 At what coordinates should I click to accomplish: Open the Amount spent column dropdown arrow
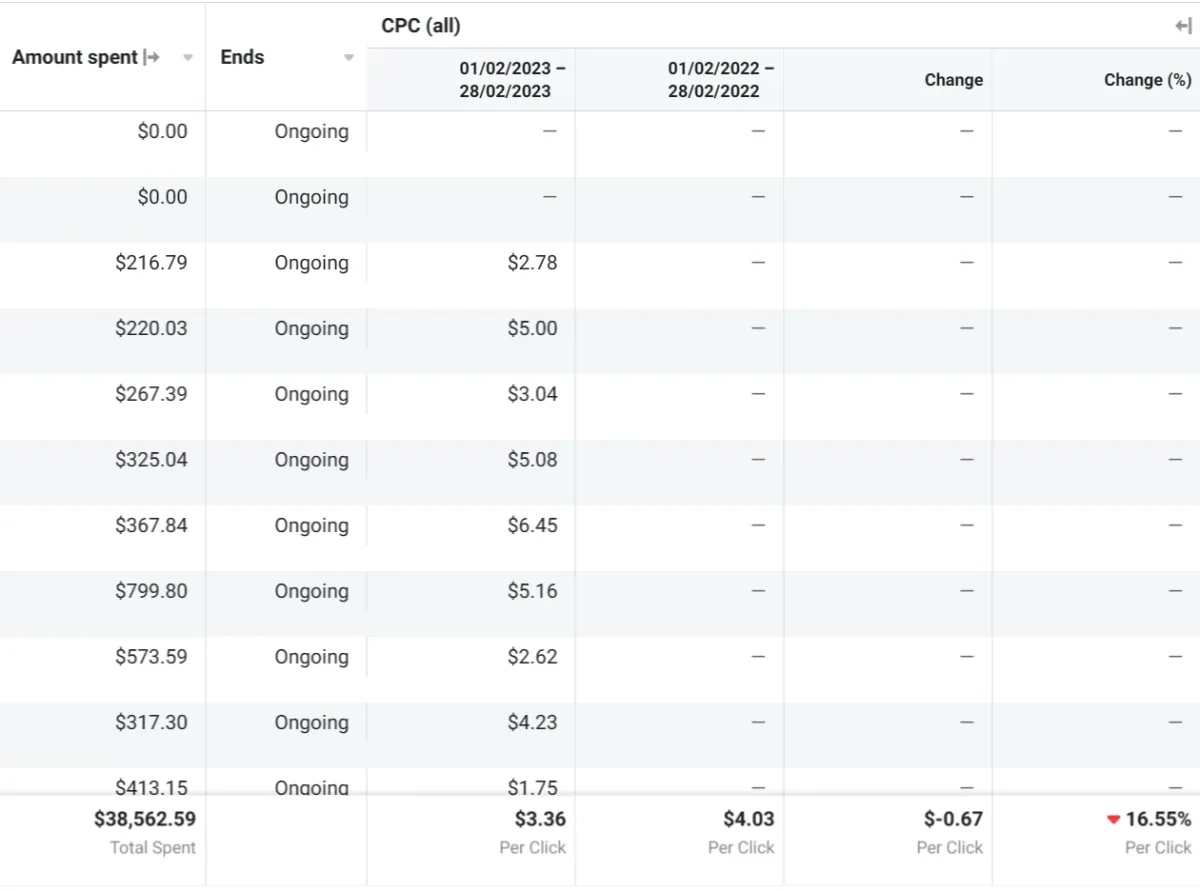point(188,58)
